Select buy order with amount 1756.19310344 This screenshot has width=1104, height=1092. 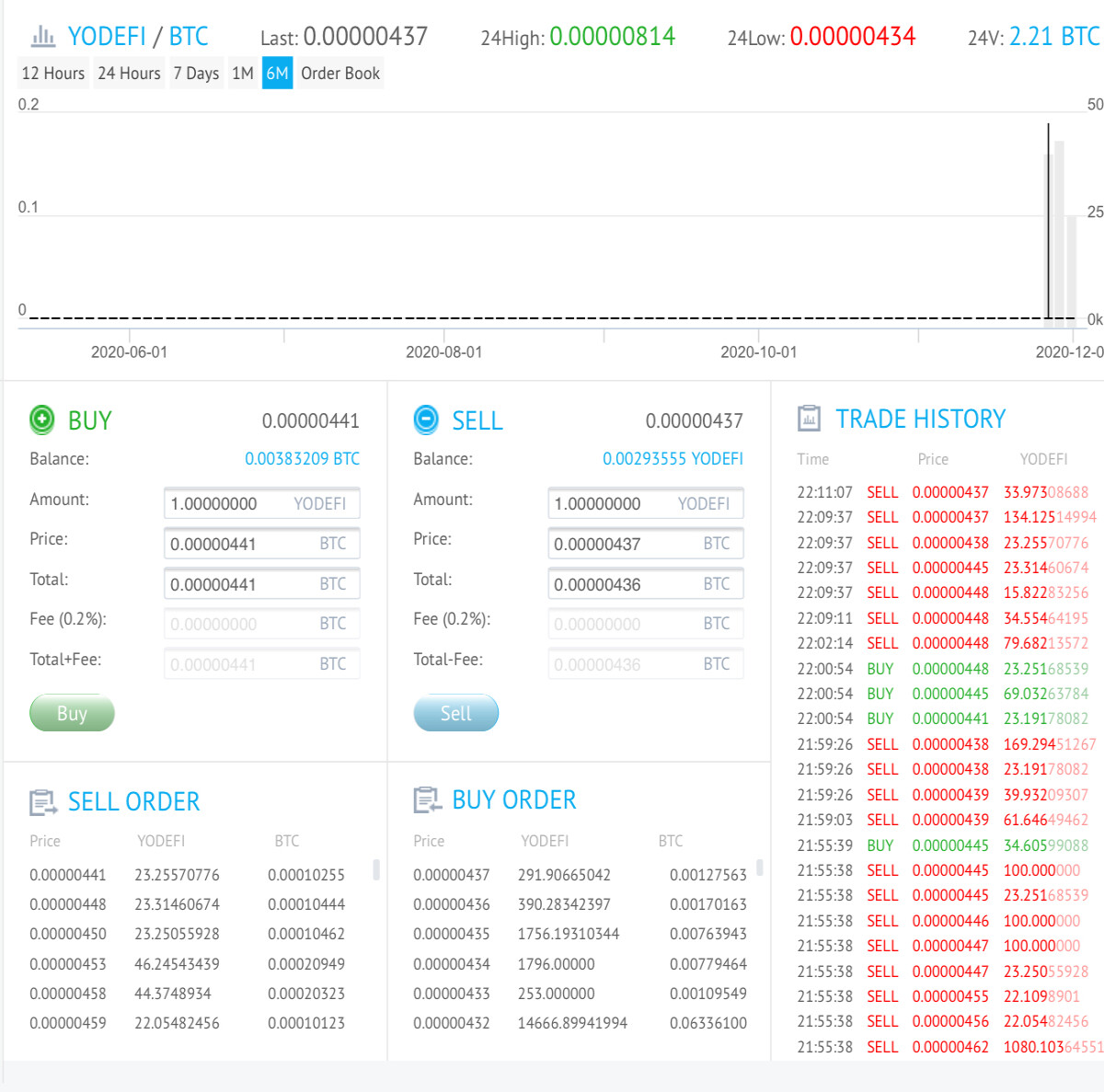click(x=580, y=934)
